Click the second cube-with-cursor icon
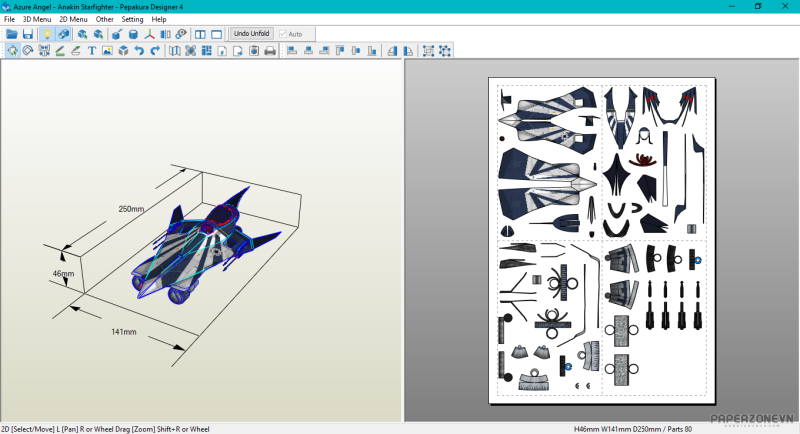Image resolution: width=800 pixels, height=434 pixels. pos(98,34)
